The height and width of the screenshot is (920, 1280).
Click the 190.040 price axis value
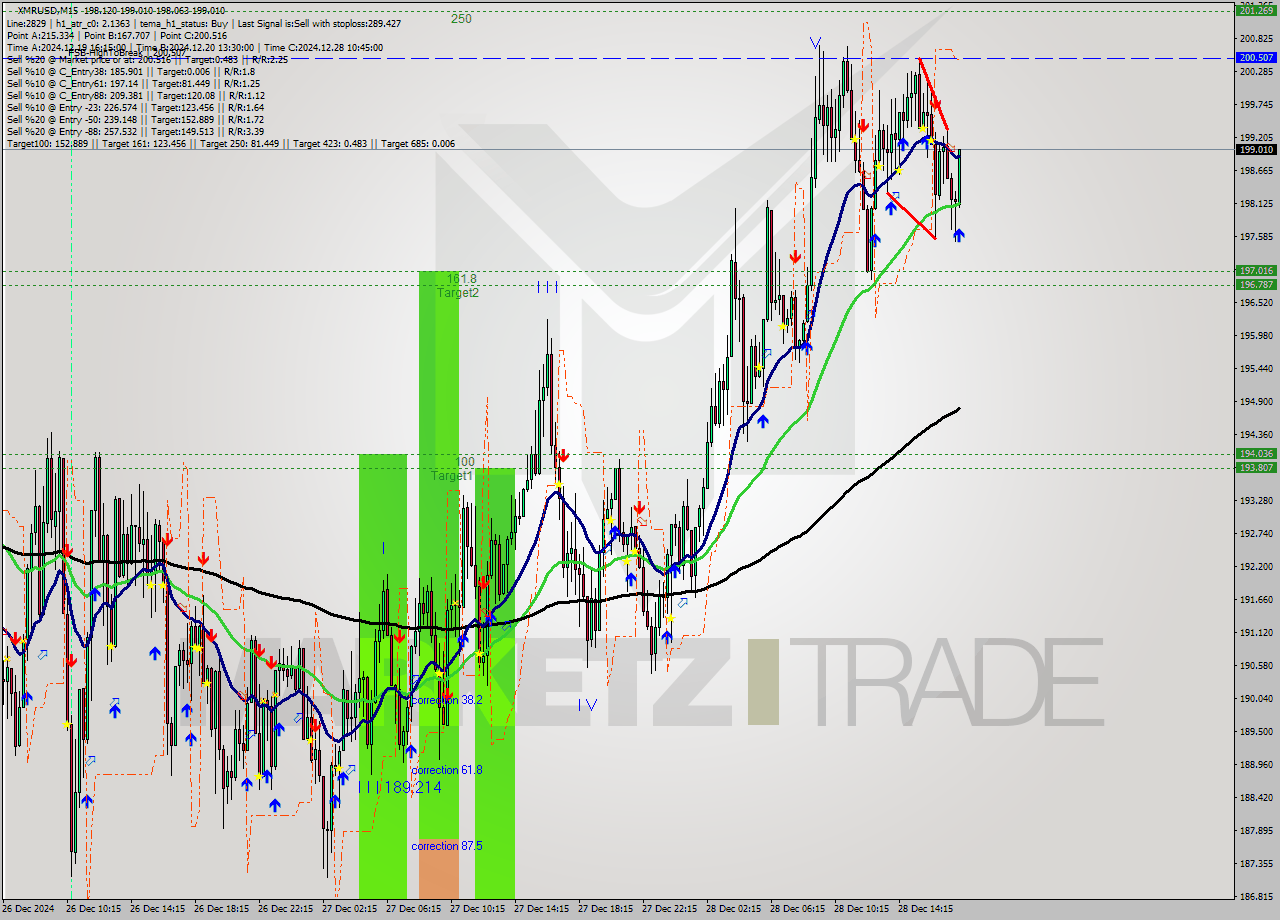(1256, 698)
